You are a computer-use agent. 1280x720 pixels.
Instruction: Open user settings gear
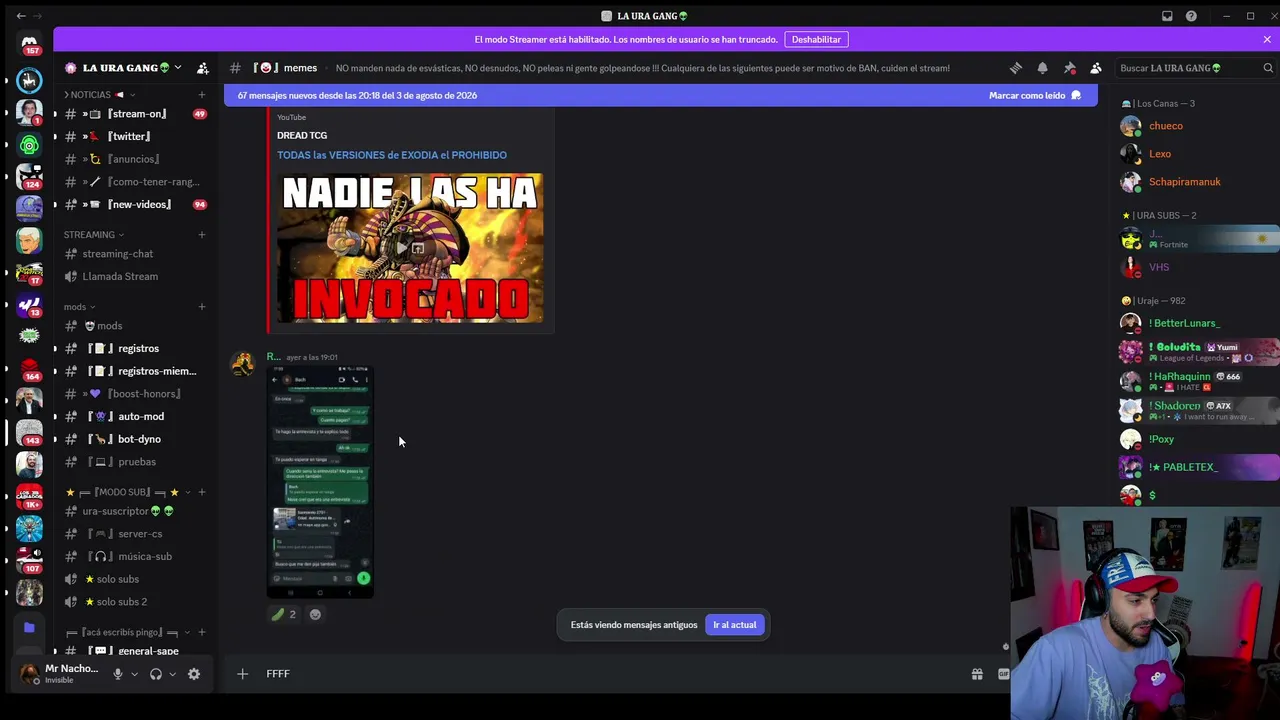pos(194,674)
